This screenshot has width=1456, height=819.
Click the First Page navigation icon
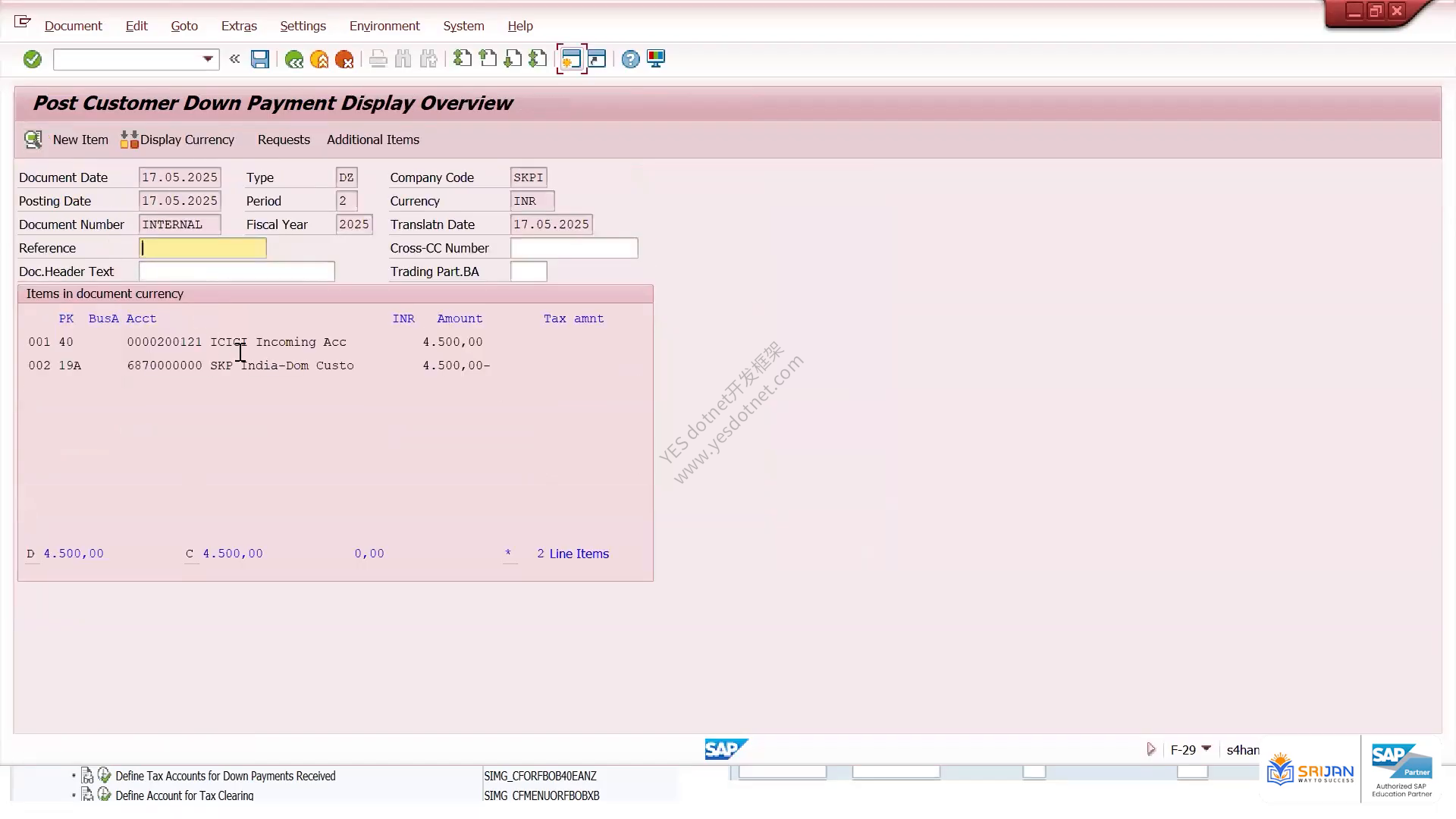(x=462, y=59)
